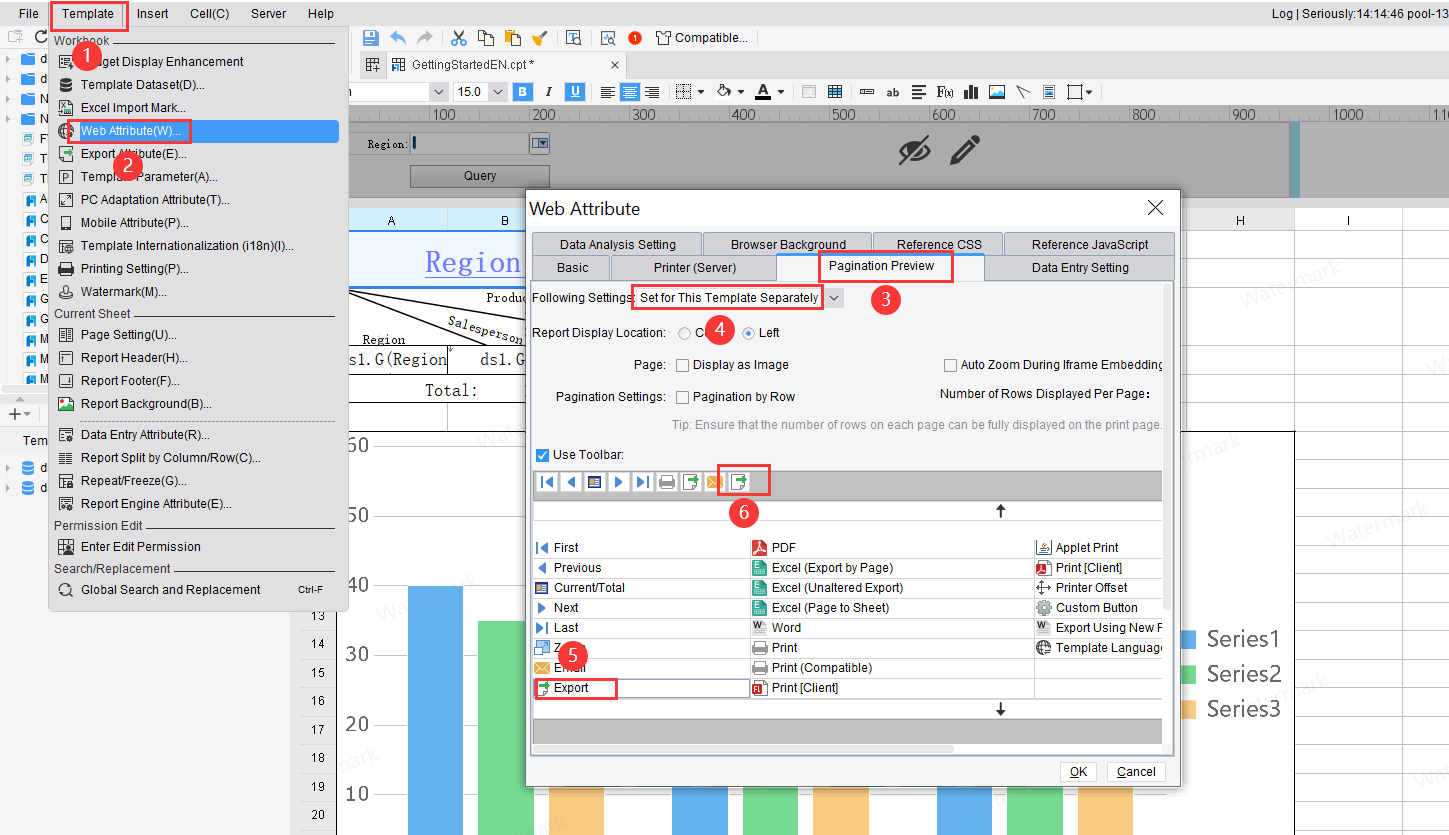Viewport: 1449px width, 835px height.
Task: Click the Word export icon
Action: coord(758,627)
